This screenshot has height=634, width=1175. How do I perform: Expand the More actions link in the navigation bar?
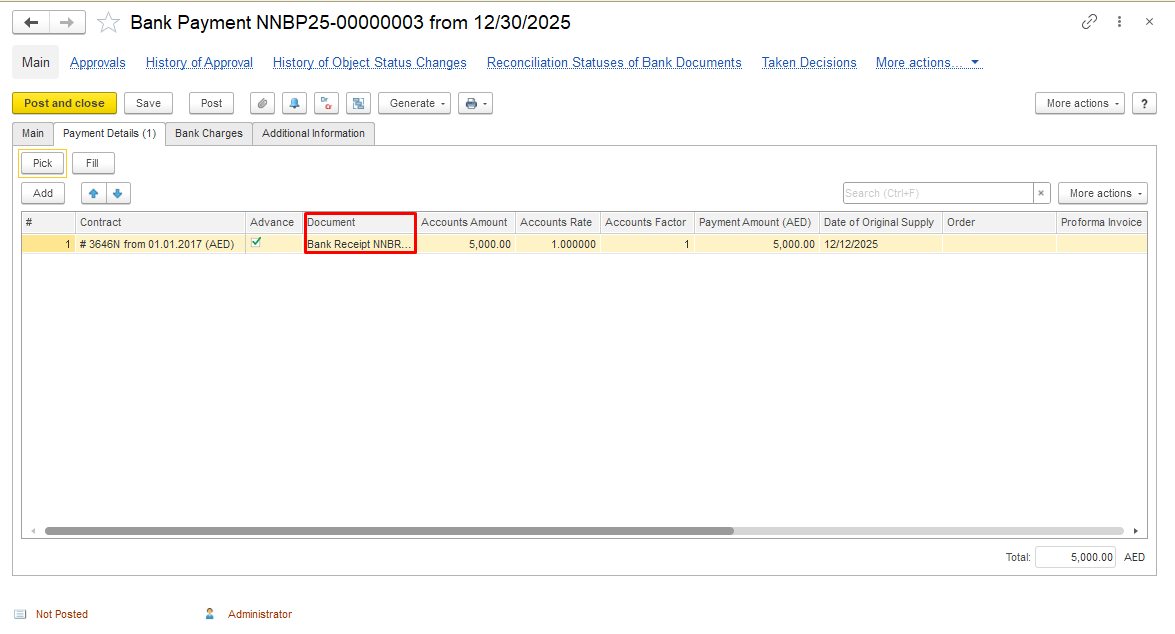[928, 63]
